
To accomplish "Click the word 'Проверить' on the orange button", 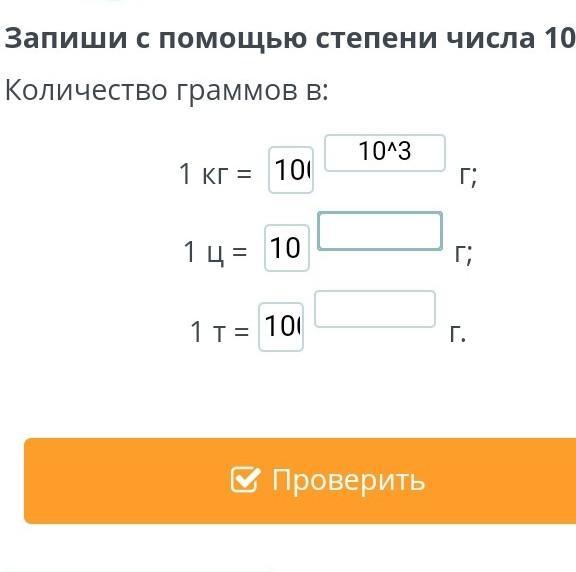I will (x=348, y=480).
